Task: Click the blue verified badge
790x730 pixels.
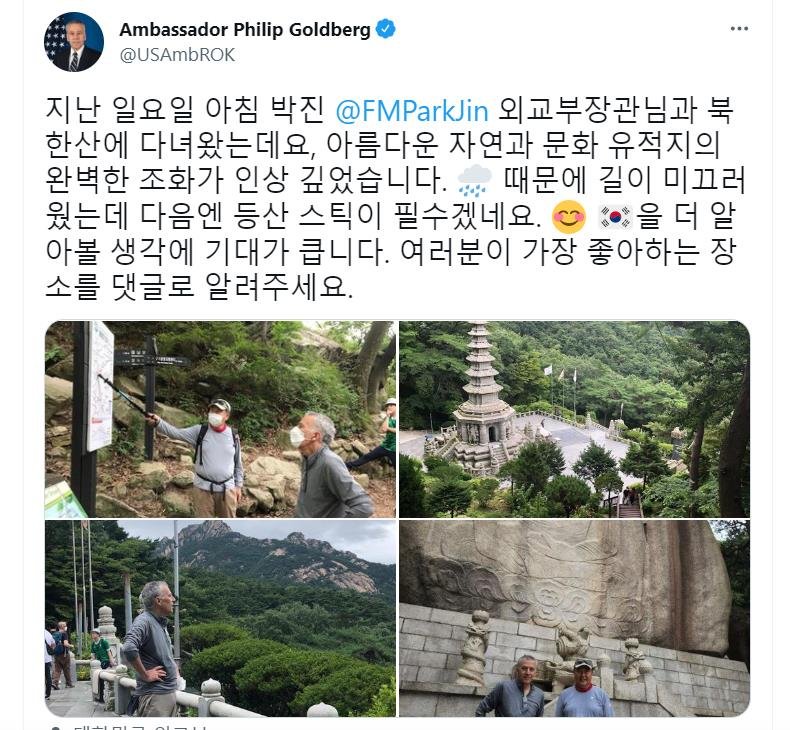Action: pyautogui.click(x=386, y=29)
